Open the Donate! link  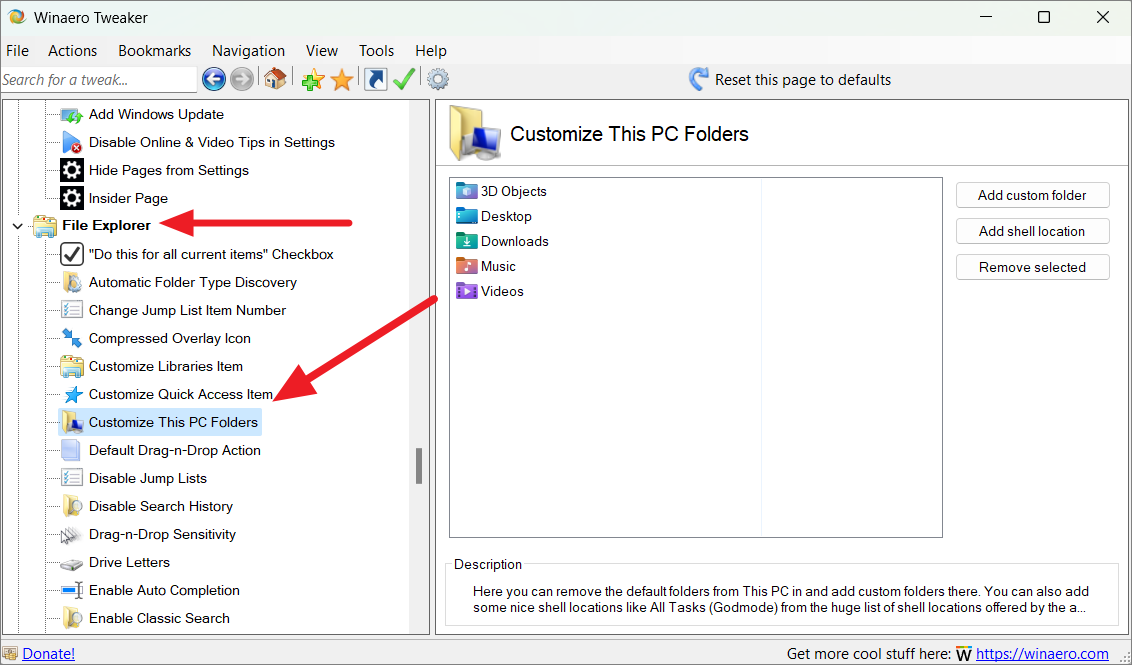[x=48, y=654]
